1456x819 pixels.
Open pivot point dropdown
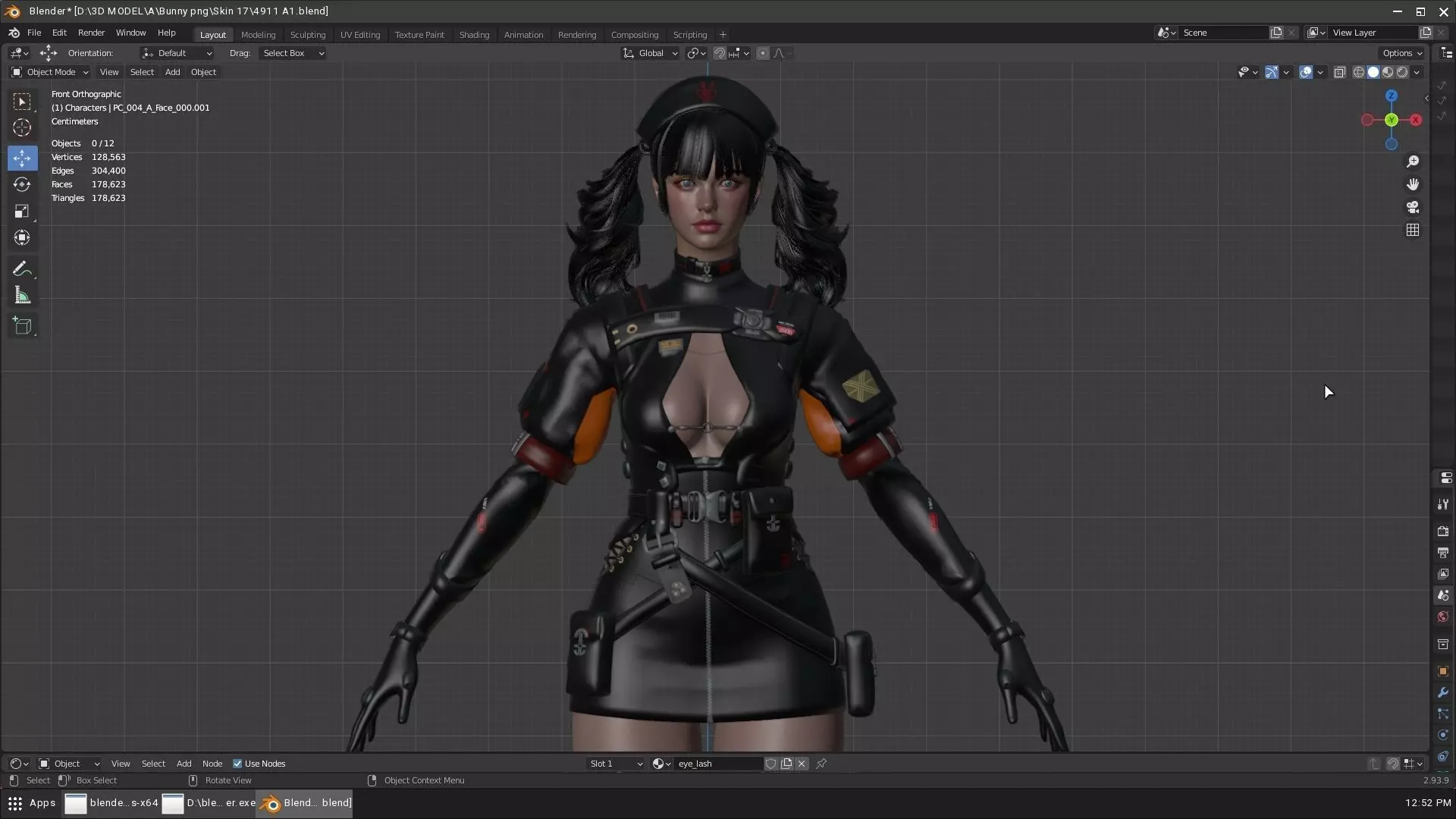click(696, 53)
